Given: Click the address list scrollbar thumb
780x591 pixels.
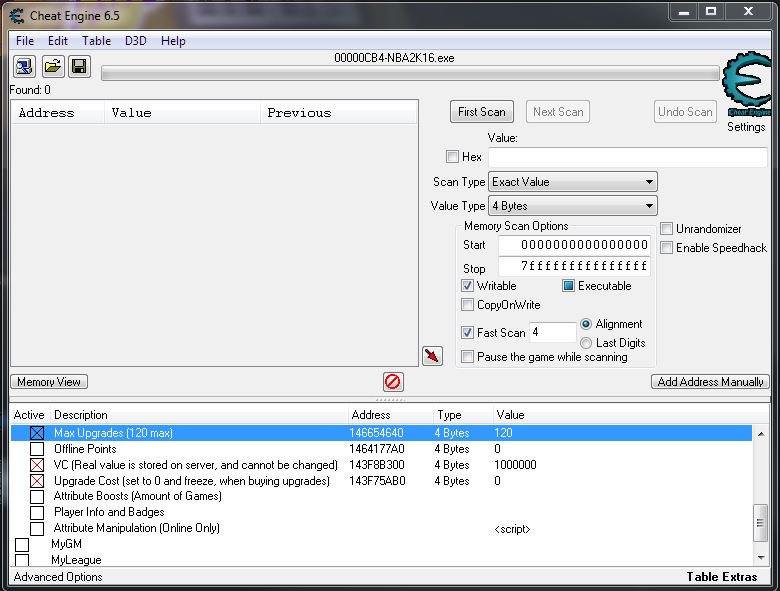Looking at the screenshot, I should click(x=760, y=522).
